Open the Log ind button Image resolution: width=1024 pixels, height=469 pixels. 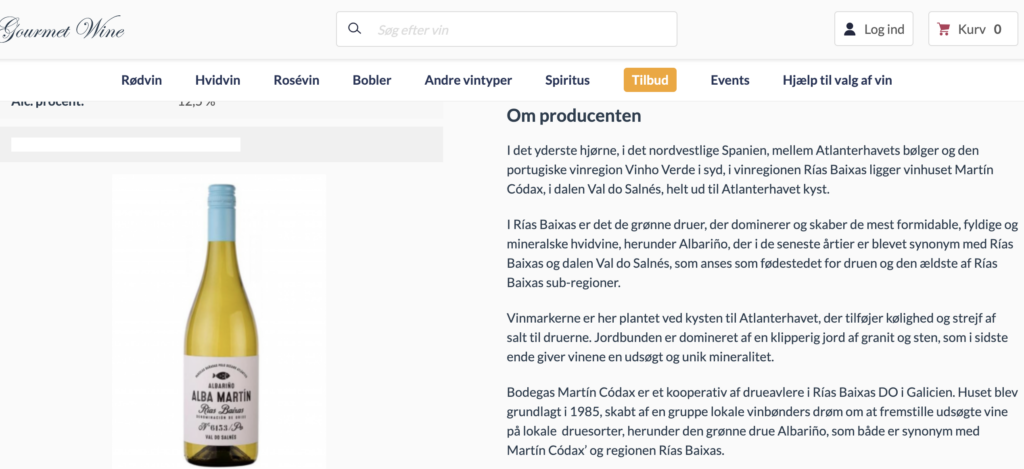coord(874,29)
